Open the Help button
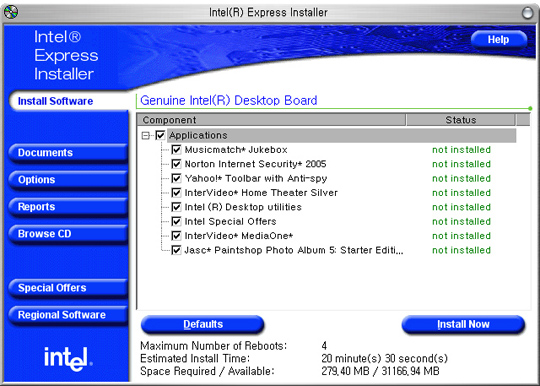This screenshot has height=386, width=540. click(x=498, y=40)
